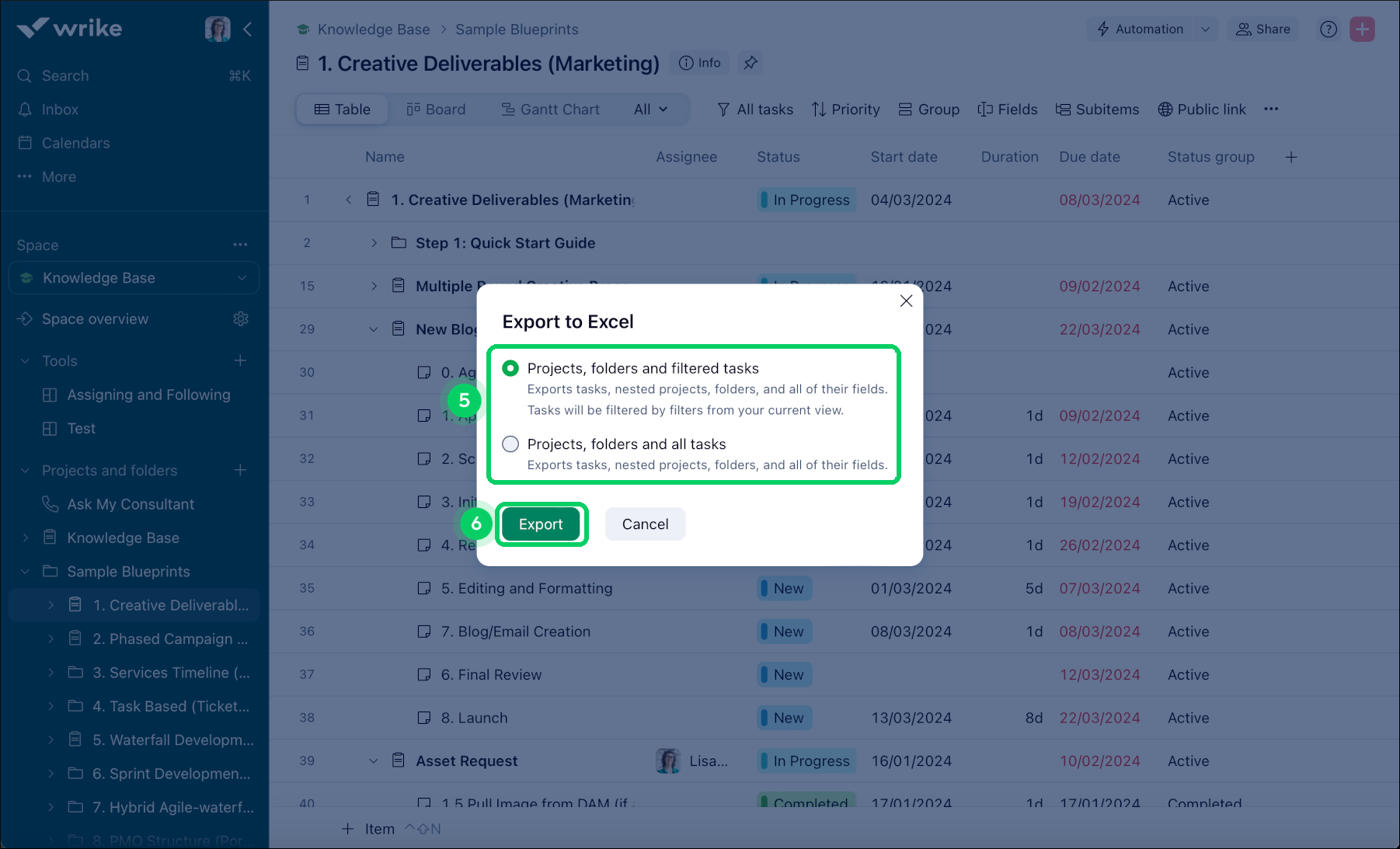Collapse the Asset Request project row

374,761
